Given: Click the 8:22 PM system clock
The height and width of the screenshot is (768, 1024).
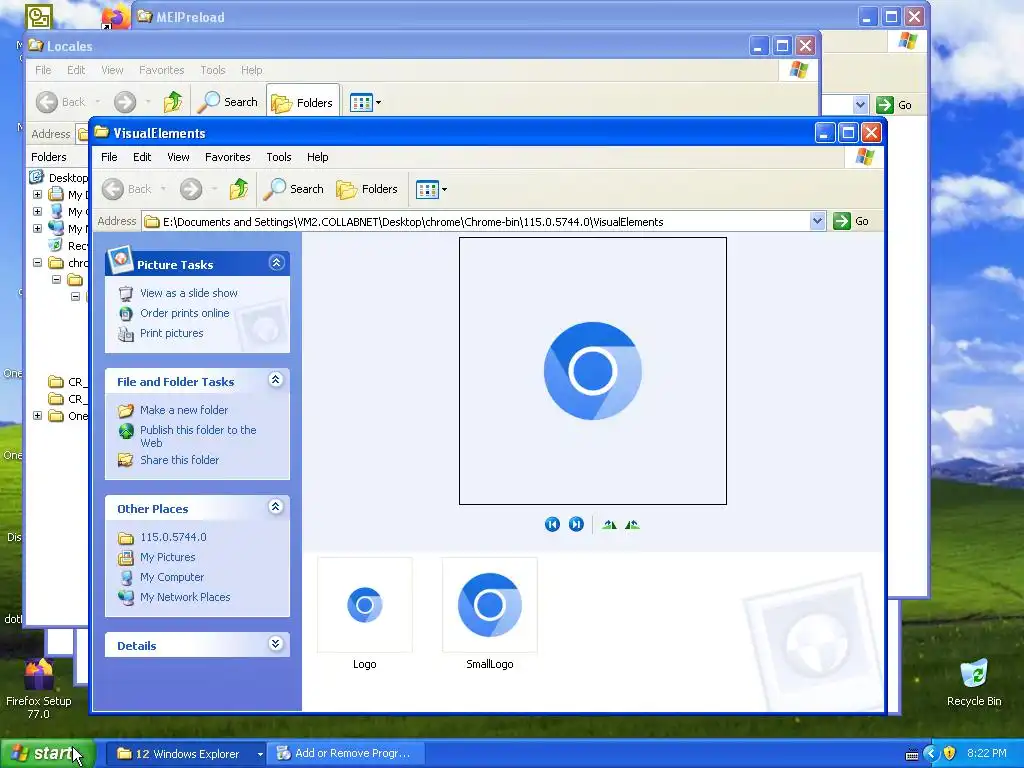Looking at the screenshot, I should 987,754.
